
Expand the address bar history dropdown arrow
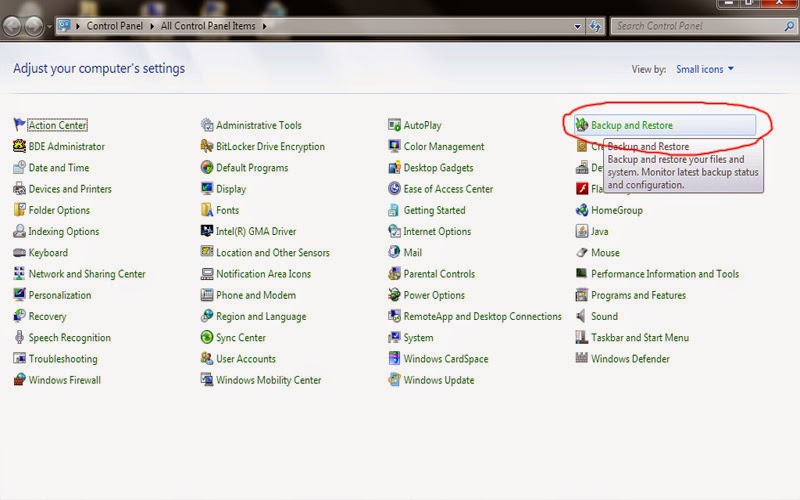[577, 26]
